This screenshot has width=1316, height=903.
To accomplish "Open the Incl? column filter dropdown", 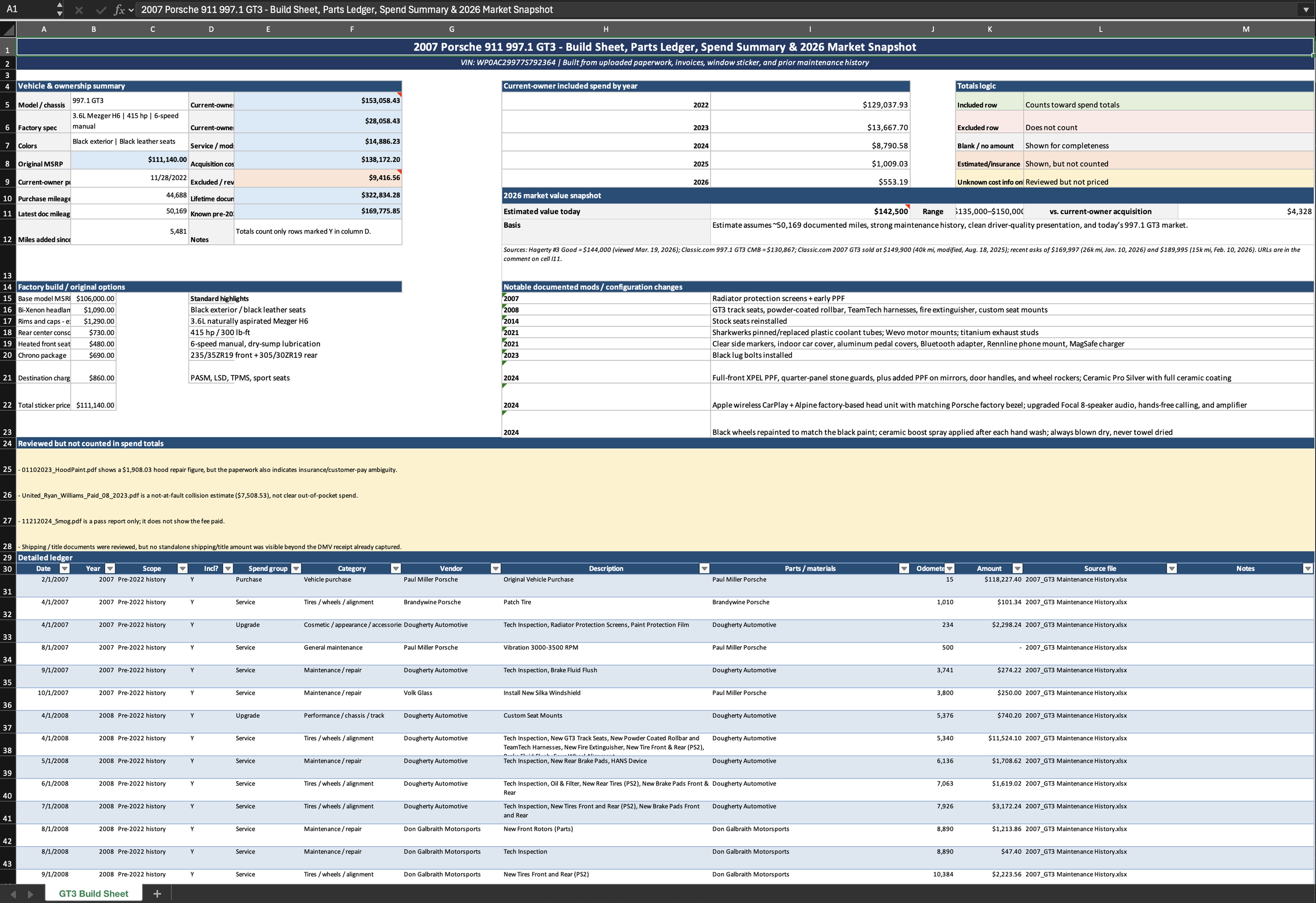I will coord(227,568).
